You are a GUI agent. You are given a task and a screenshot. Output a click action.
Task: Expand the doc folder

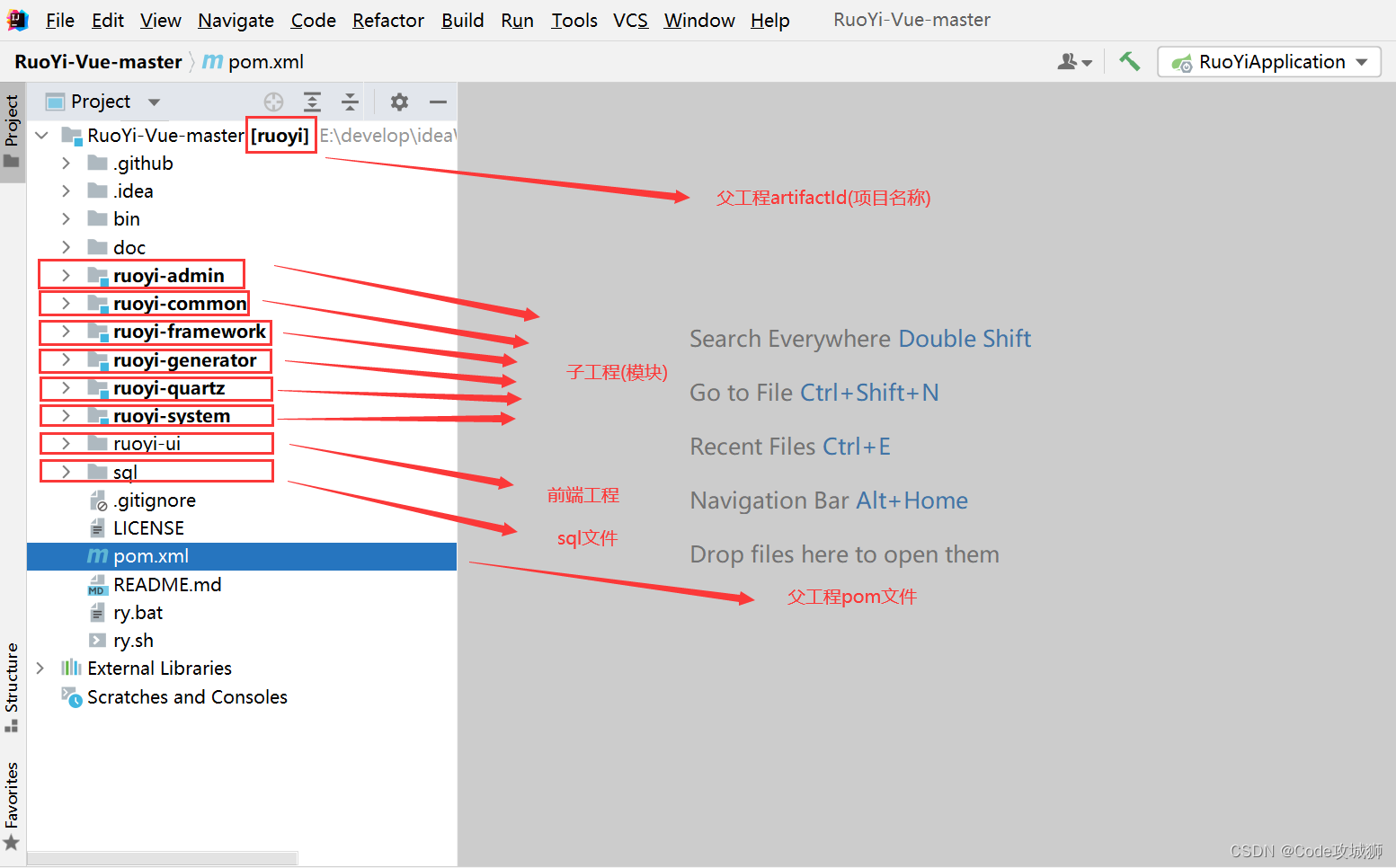click(66, 247)
